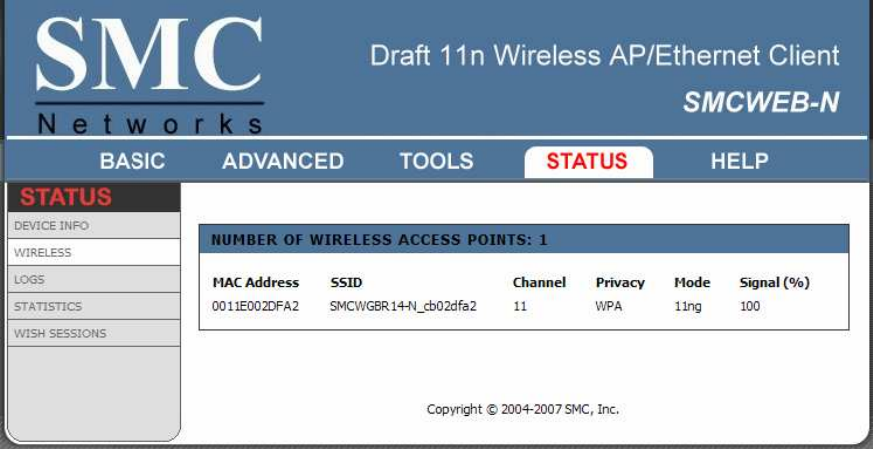Select Wireless in the sidebar

[x=94, y=252]
